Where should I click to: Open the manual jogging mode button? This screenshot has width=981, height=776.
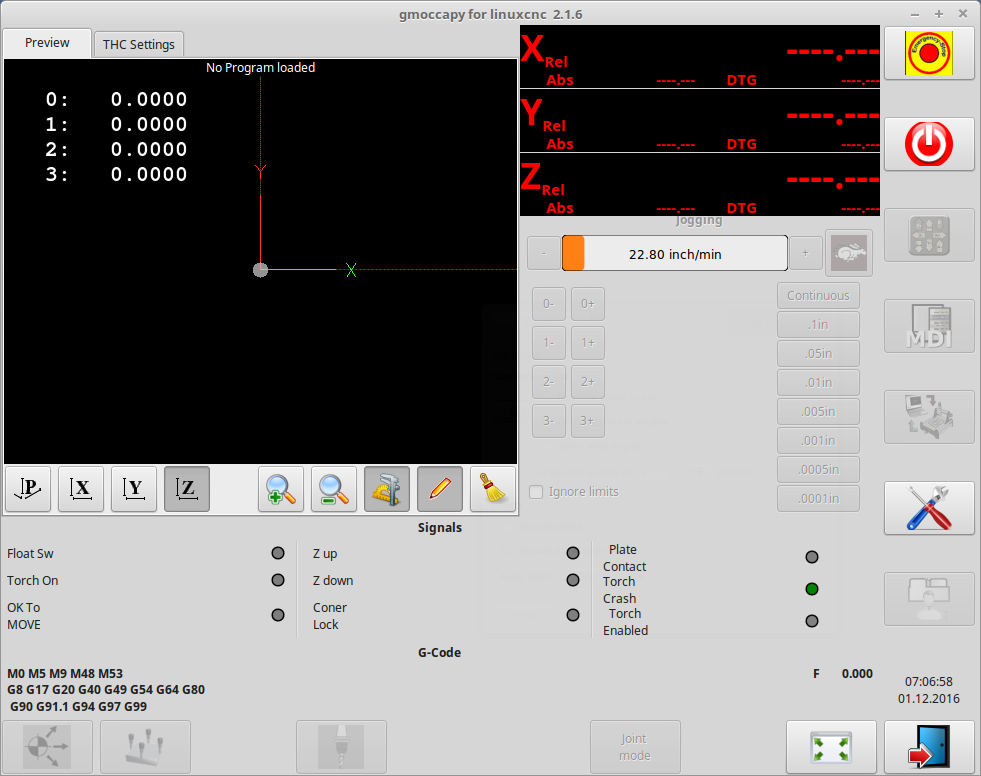click(929, 235)
